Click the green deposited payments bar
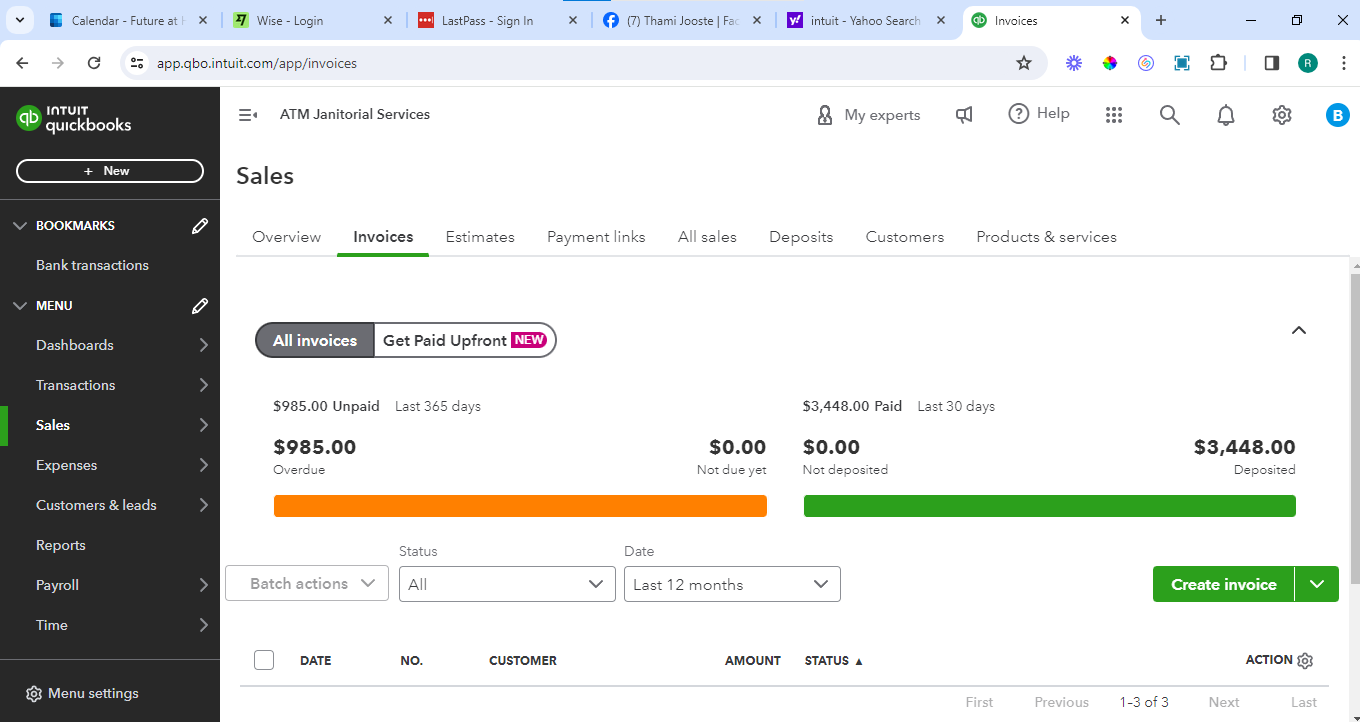Screen dimensions: 1360x722 [x=1050, y=506]
